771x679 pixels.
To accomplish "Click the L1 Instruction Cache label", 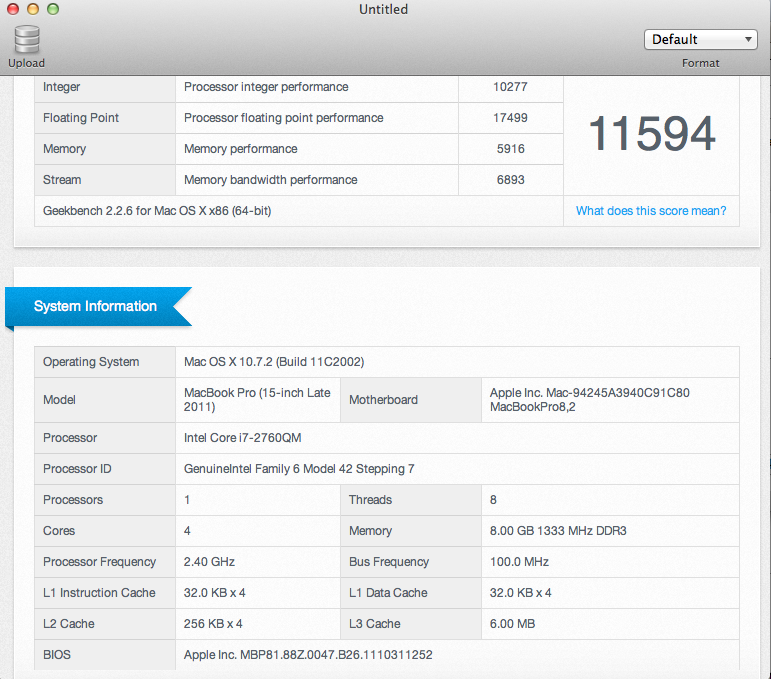I will 99,593.
